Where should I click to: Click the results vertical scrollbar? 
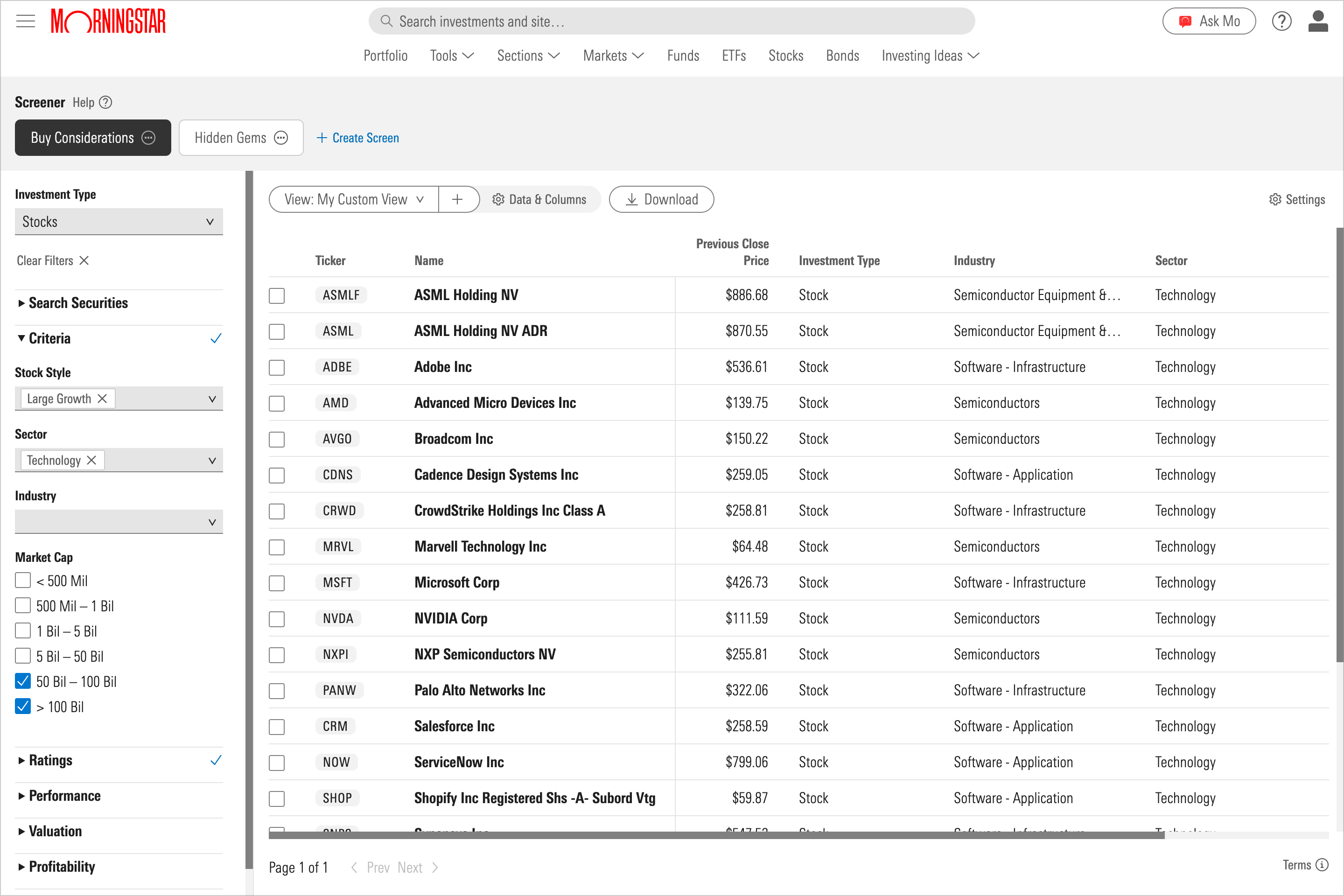[x=1339, y=445]
